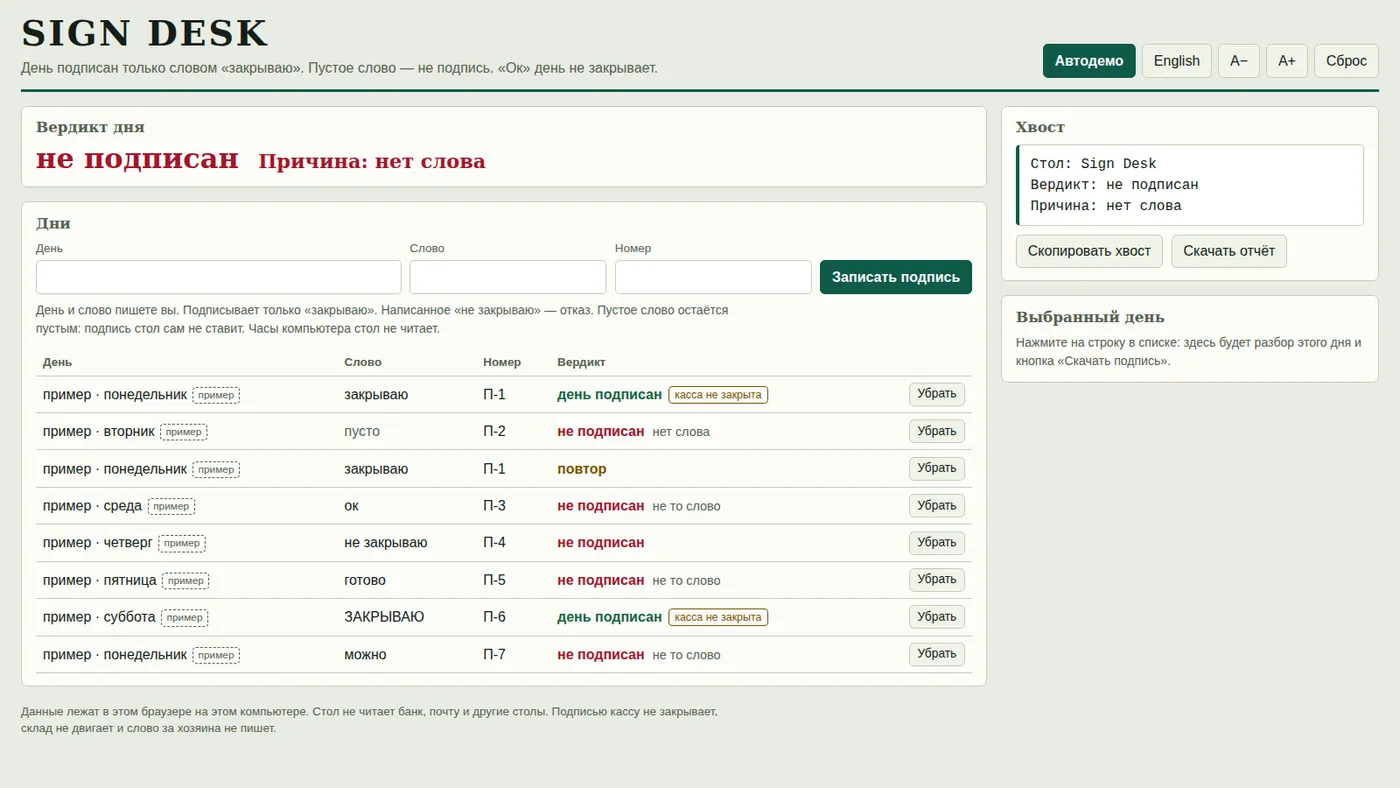Focus the Слово input field
Image resolution: width=1400 pixels, height=788 pixels.
coord(508,277)
